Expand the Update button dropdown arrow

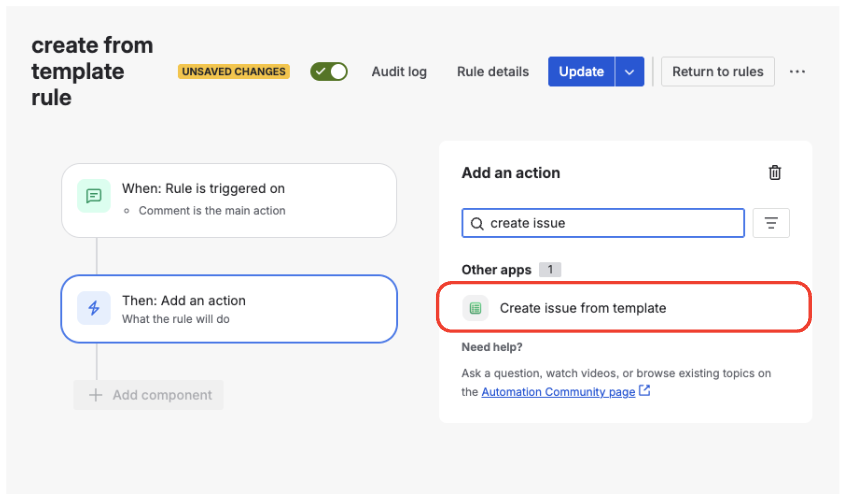point(629,72)
